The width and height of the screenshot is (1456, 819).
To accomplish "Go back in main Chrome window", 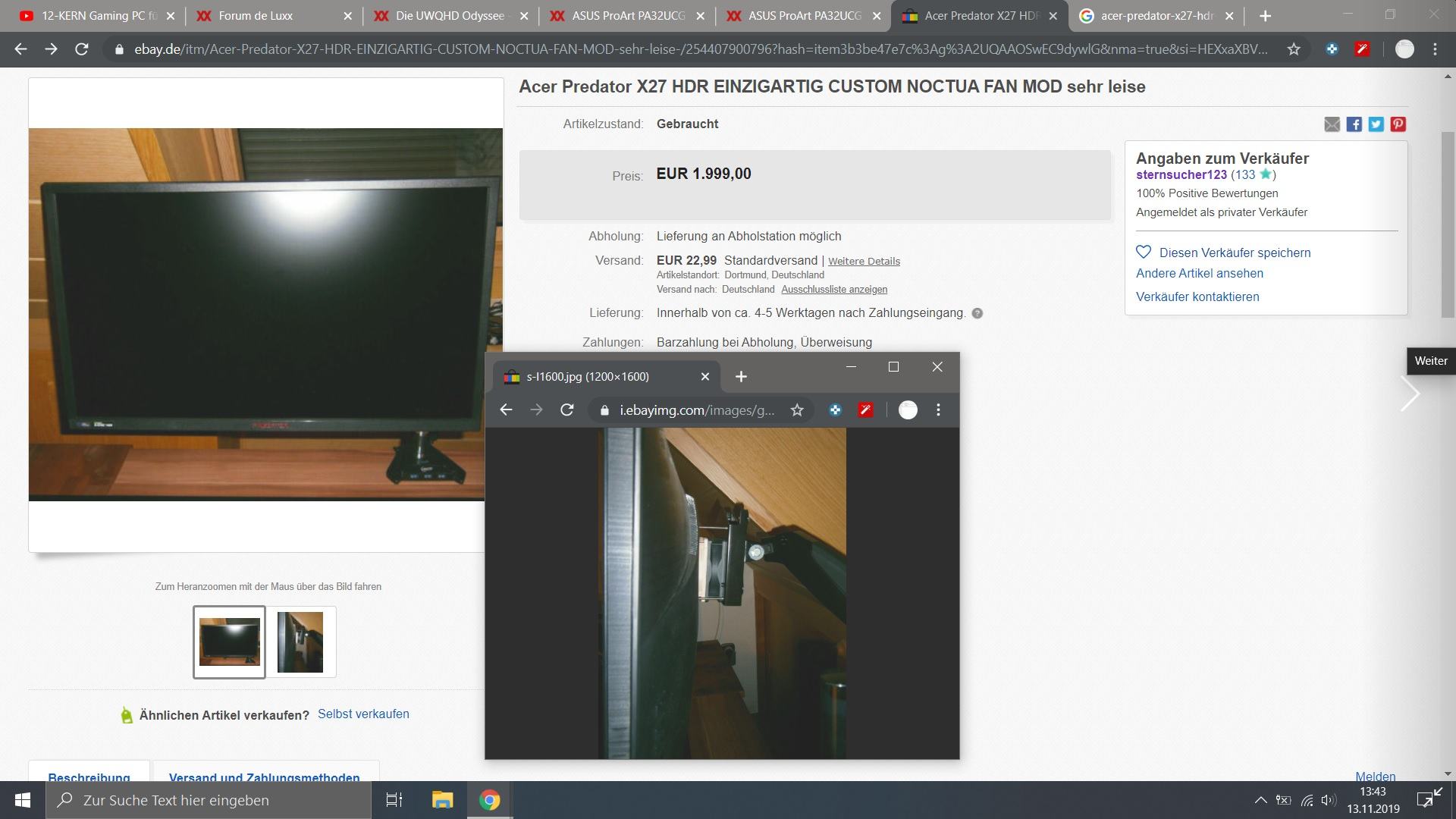I will click(x=20, y=49).
